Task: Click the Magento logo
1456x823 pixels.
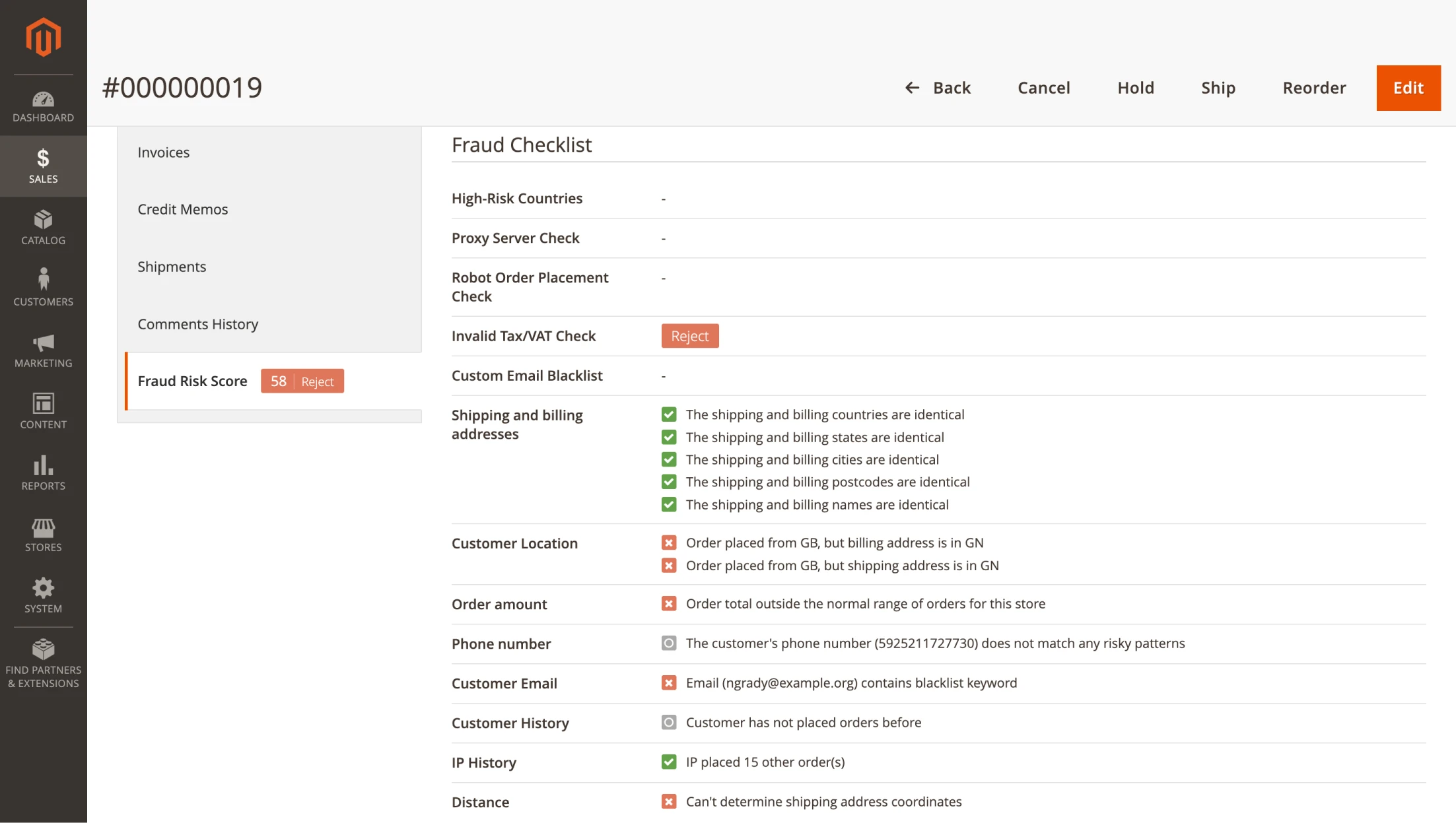Action: coord(42,37)
